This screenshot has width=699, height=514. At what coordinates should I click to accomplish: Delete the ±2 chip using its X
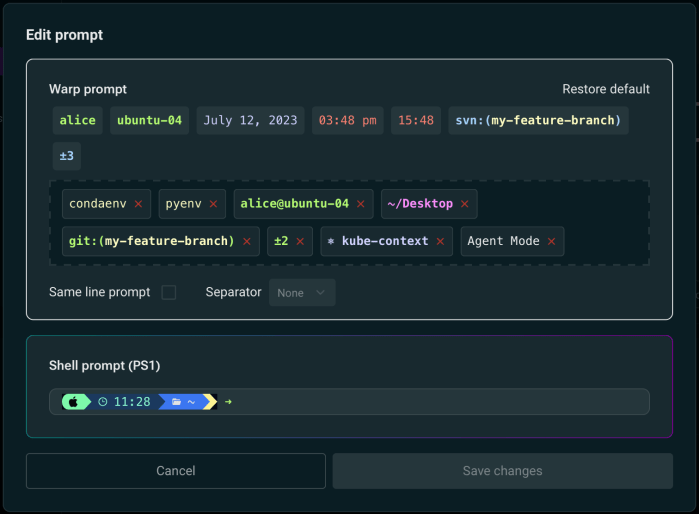[x=301, y=242]
